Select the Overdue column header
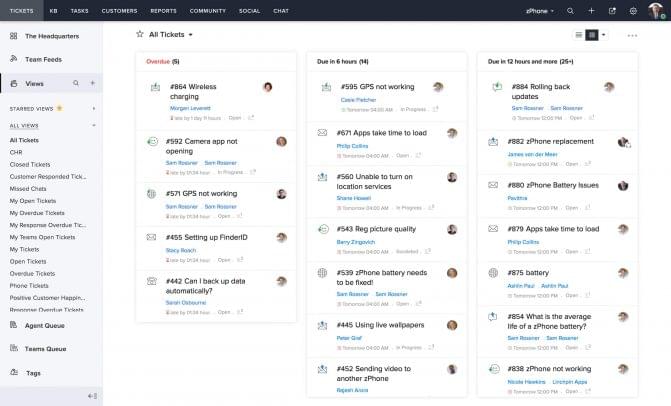The width and height of the screenshot is (671, 406). [163, 62]
